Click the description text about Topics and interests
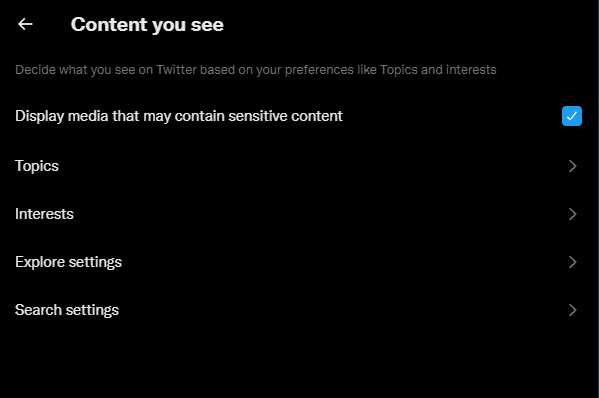The height and width of the screenshot is (398, 599). click(x=256, y=70)
